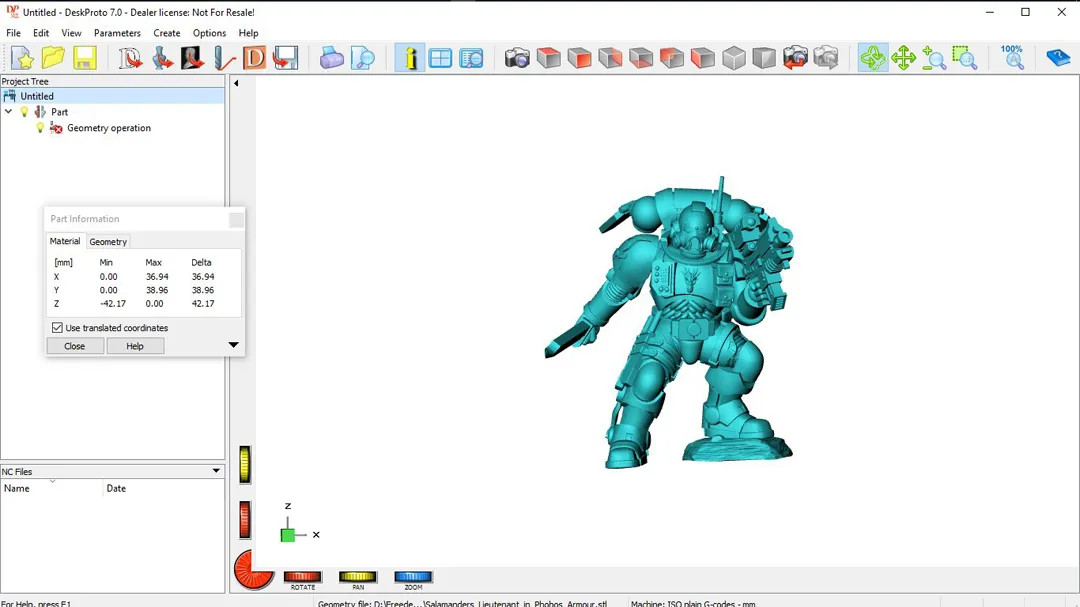Click the first camera view icon
Viewport: 1080px width, 607px height.
click(x=517, y=58)
